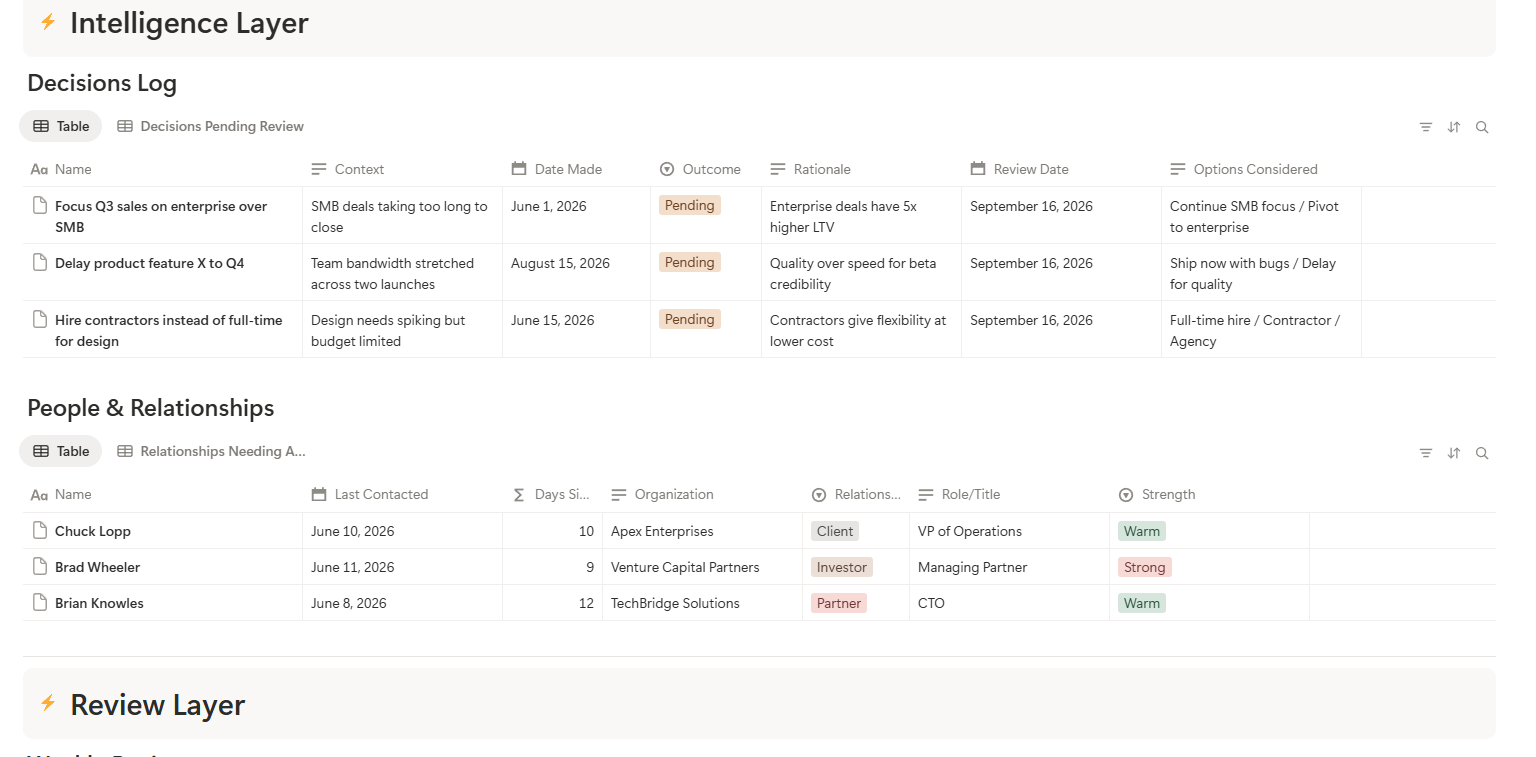Image resolution: width=1536 pixels, height=757 pixels.
Task: Click People & Relationships heading
Action: click(x=151, y=408)
